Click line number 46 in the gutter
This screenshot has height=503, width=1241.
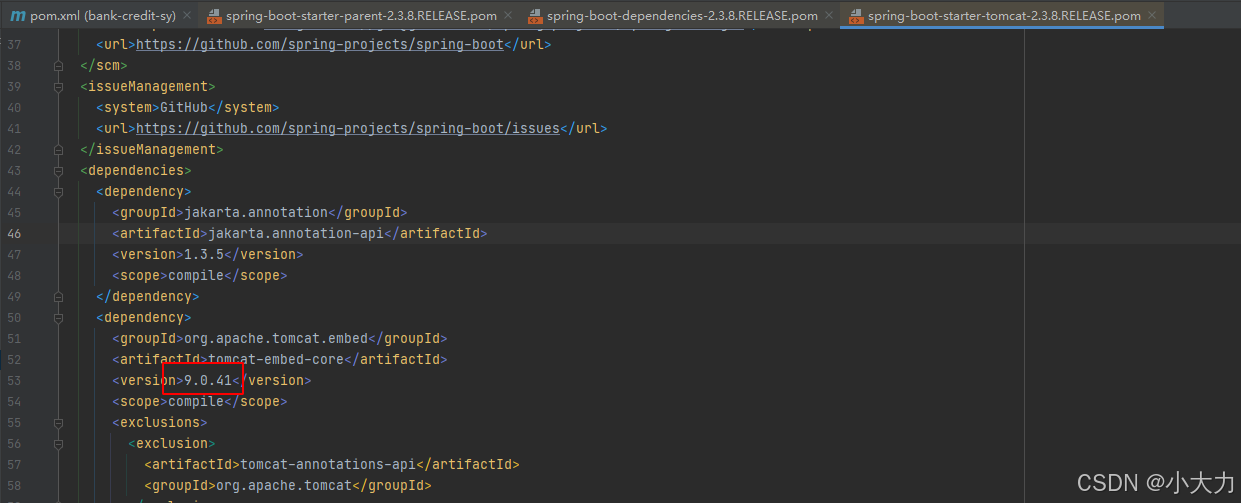point(14,233)
